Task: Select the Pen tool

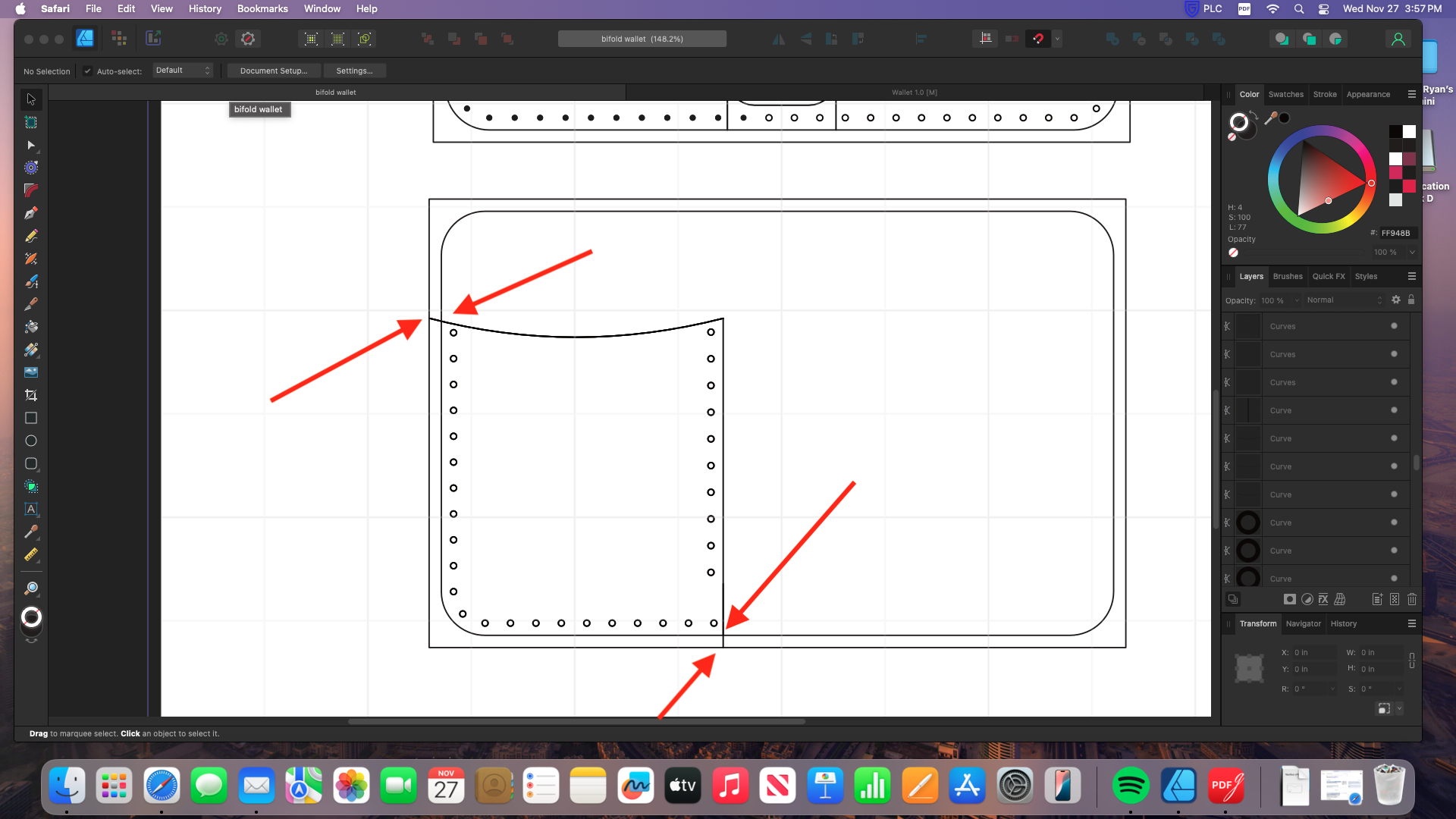Action: 31,213
